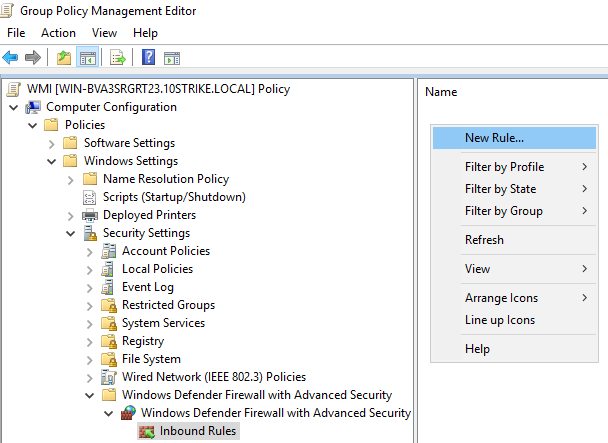Viewport: 608px width, 443px height.
Task: Open the Help menu in menu bar
Action: tap(145, 33)
